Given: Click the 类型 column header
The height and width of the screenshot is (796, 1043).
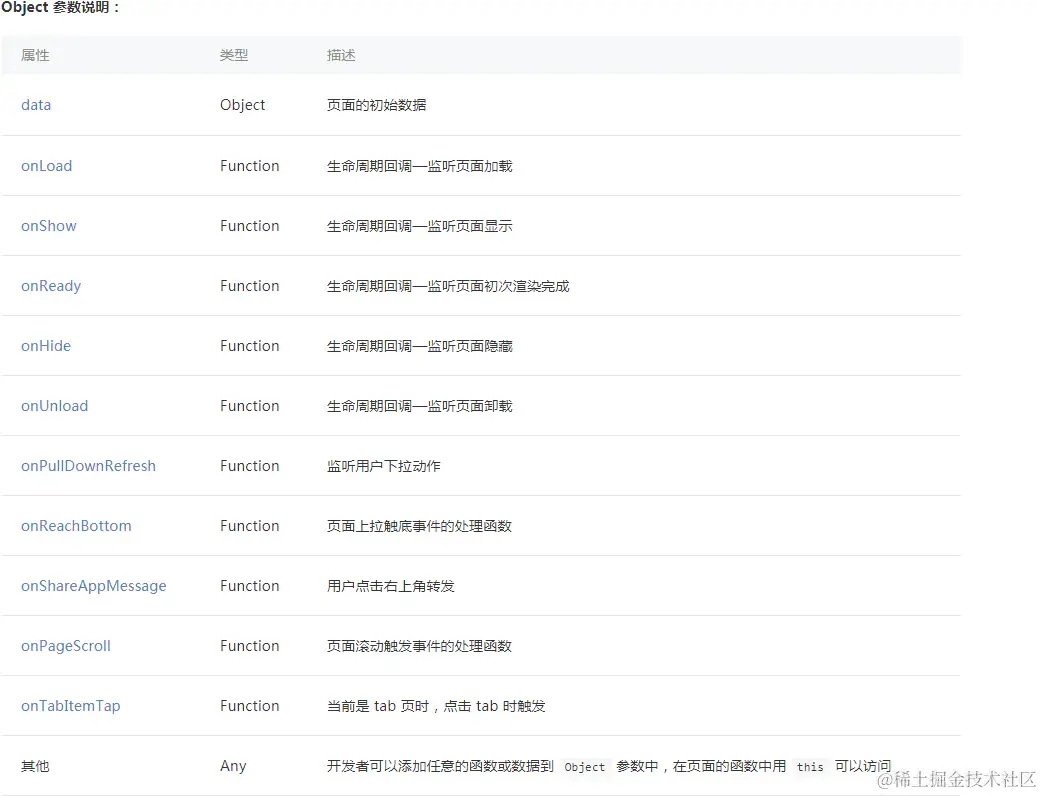Looking at the screenshot, I should [234, 56].
